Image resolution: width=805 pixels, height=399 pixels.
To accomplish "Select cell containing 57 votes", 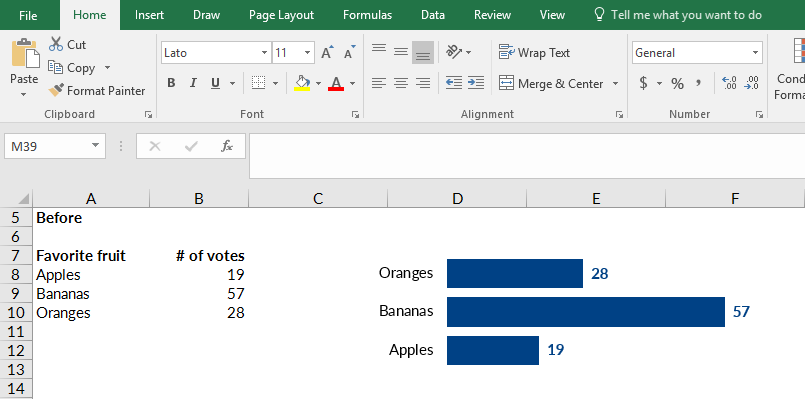I will pos(199,294).
